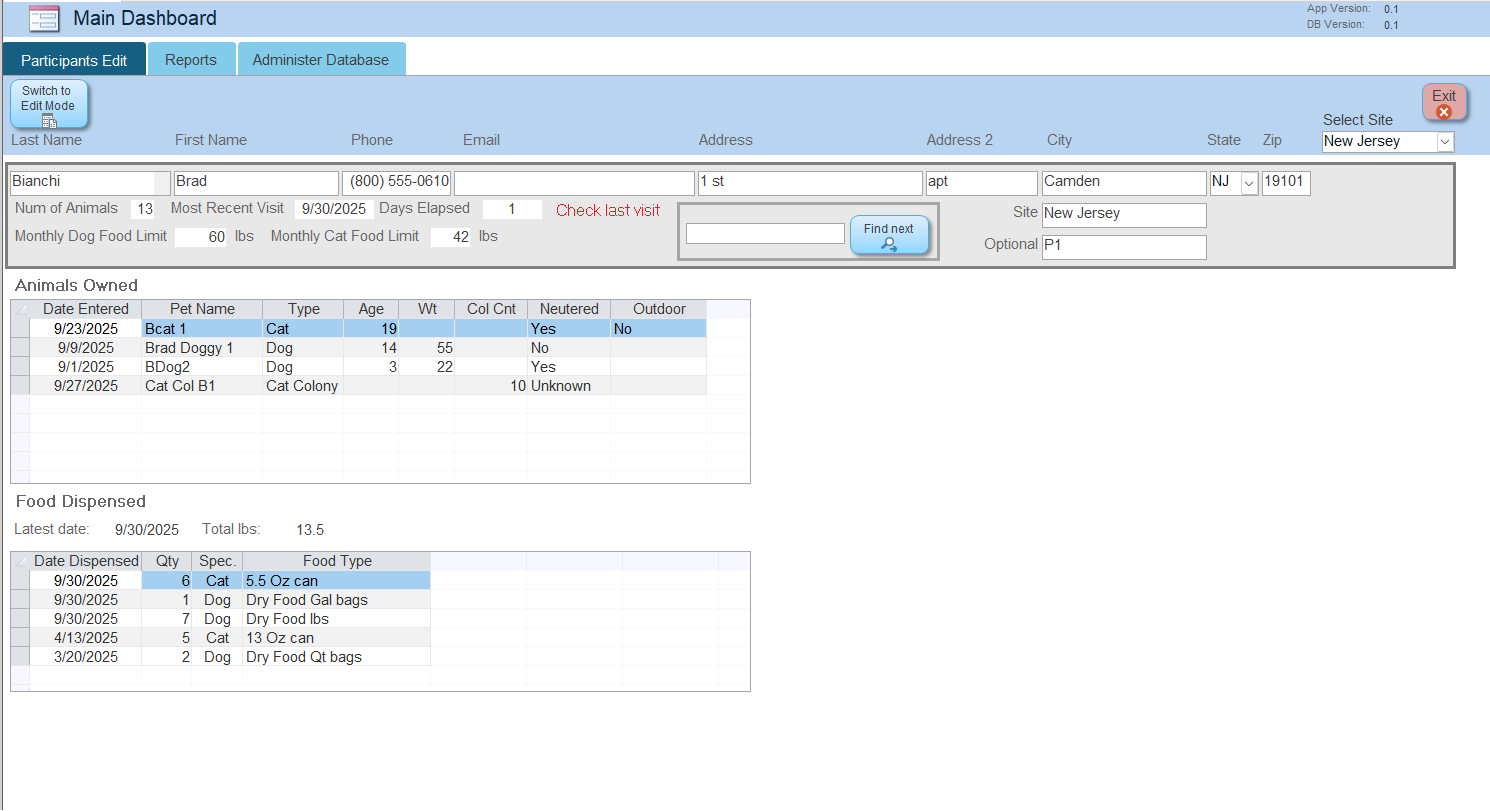Viewport: 1490px width, 811px height.
Task: Click the Unknown neutered cell
Action: [x=569, y=386]
